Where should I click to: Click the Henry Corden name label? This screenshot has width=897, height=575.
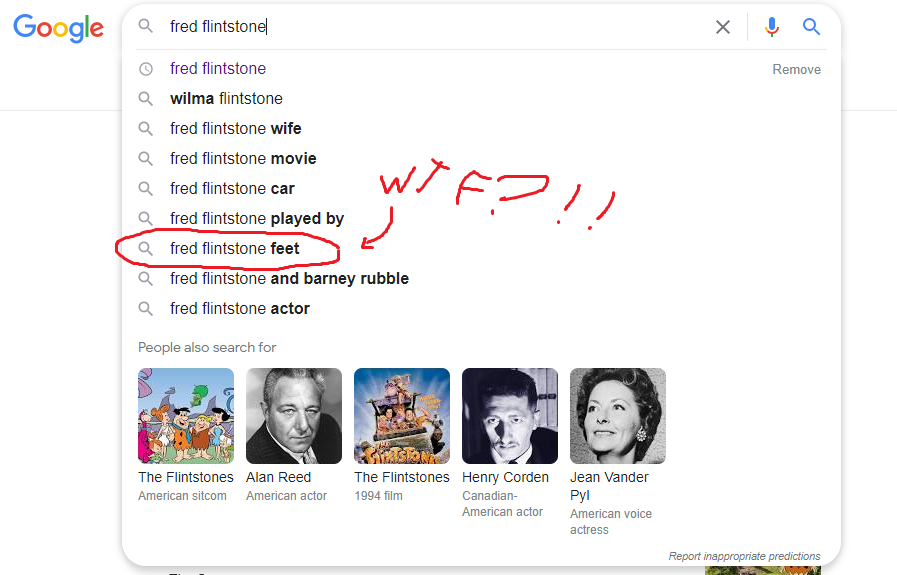505,477
